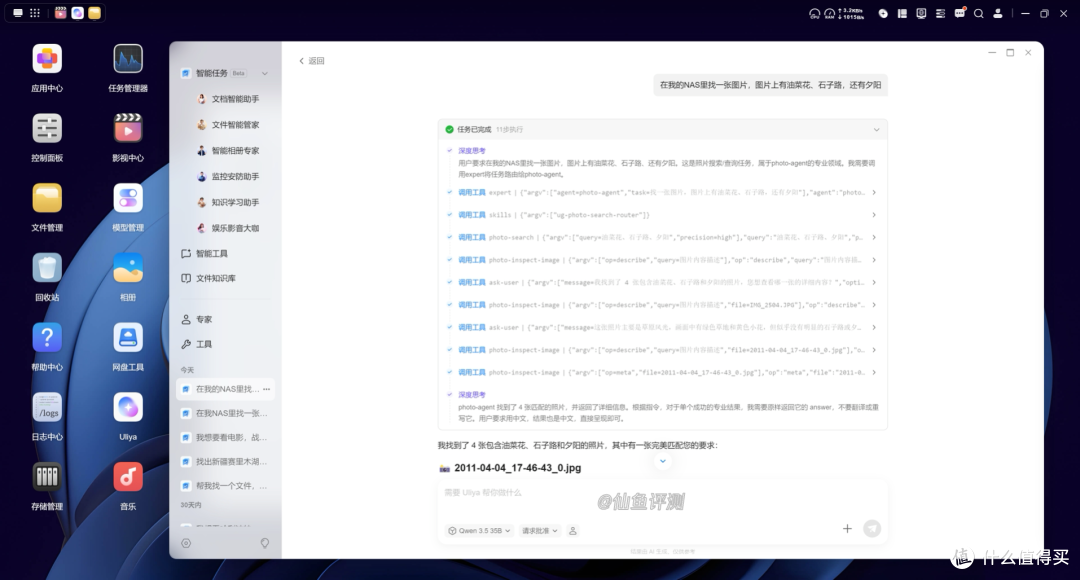This screenshot has width=1080, height=580.
Task: Open the 模型管理 desktop icon
Action: [128, 198]
